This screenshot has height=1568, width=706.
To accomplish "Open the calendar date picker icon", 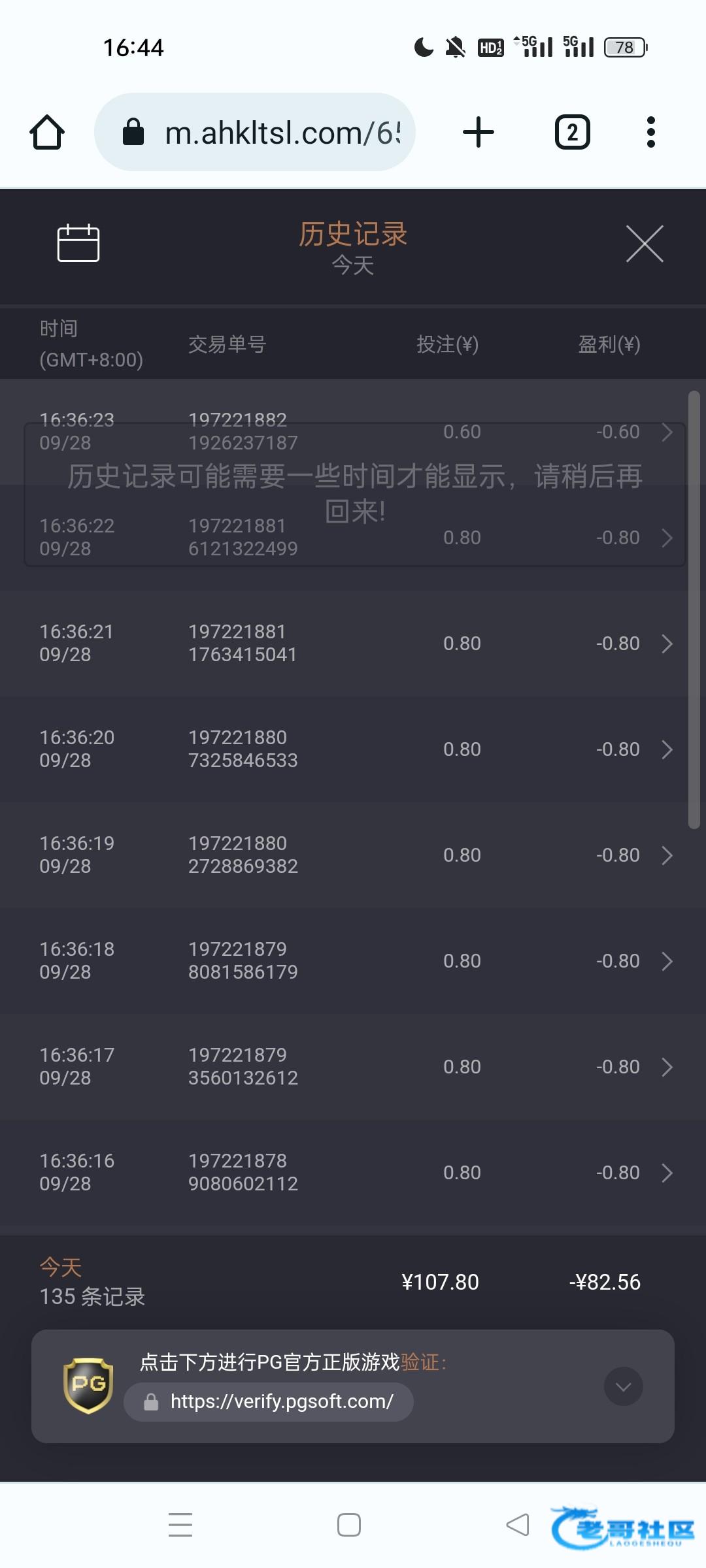I will pyautogui.click(x=78, y=243).
